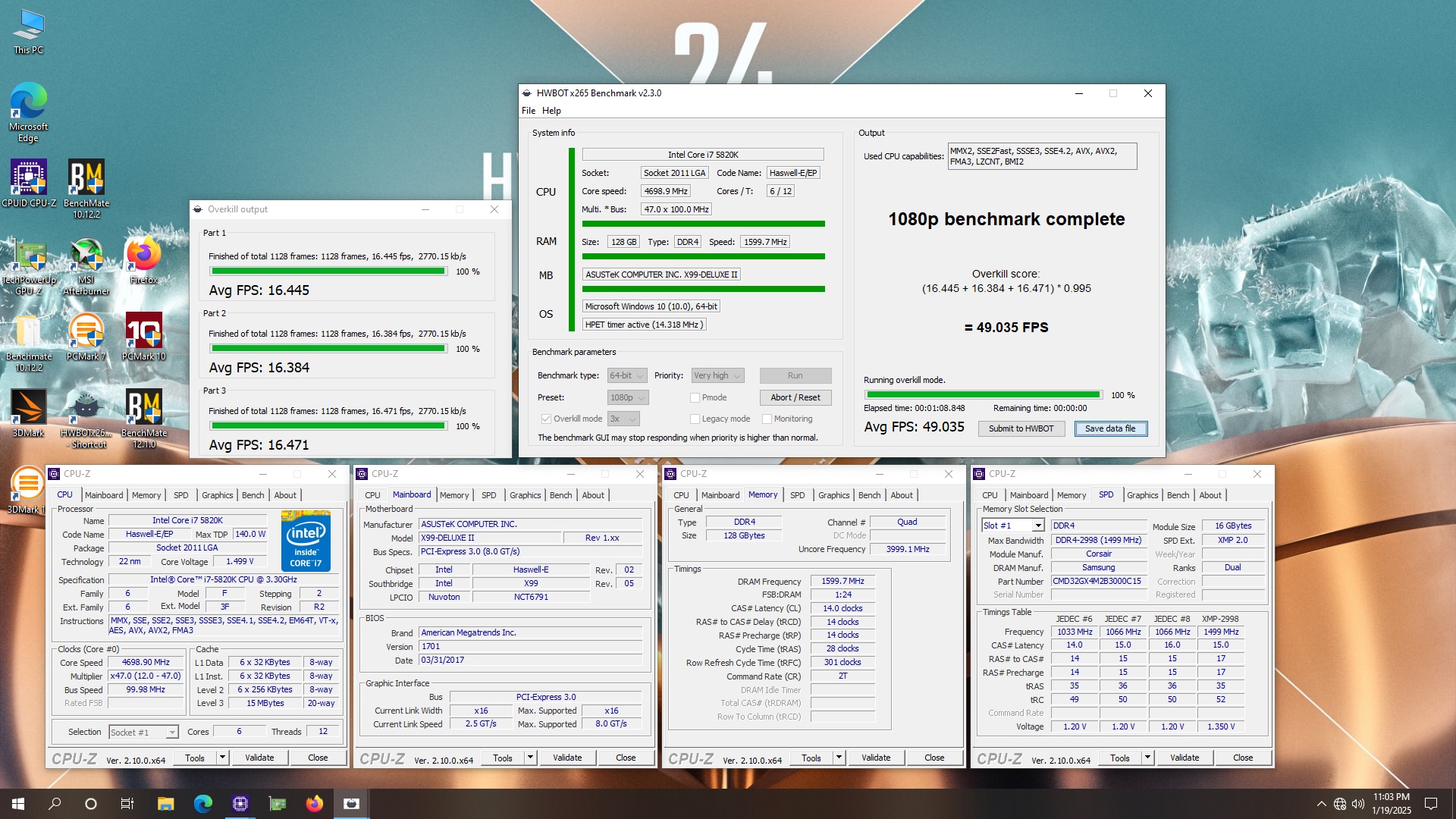The height and width of the screenshot is (819, 1456).
Task: Click the Part 3 progress bar in Overkill output
Action: click(x=328, y=426)
